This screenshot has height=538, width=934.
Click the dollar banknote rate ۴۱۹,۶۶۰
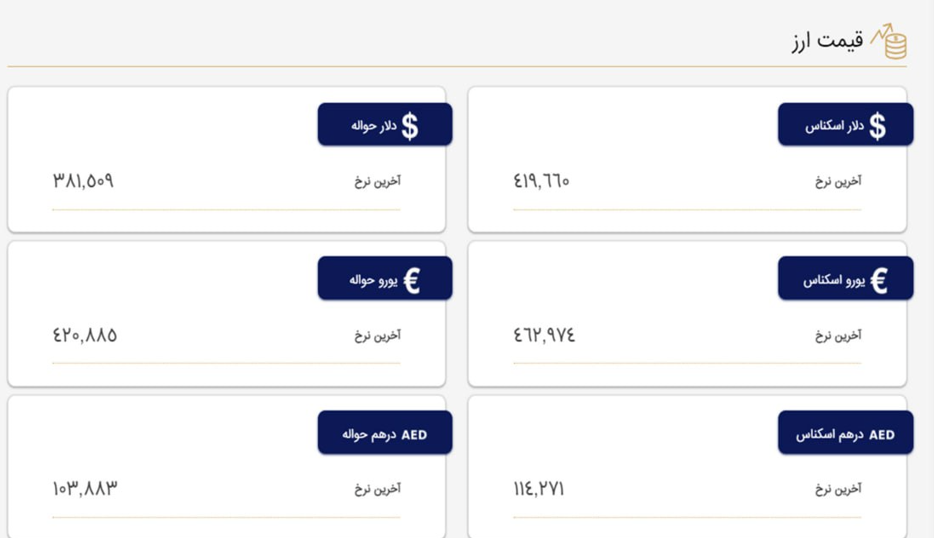coord(541,181)
